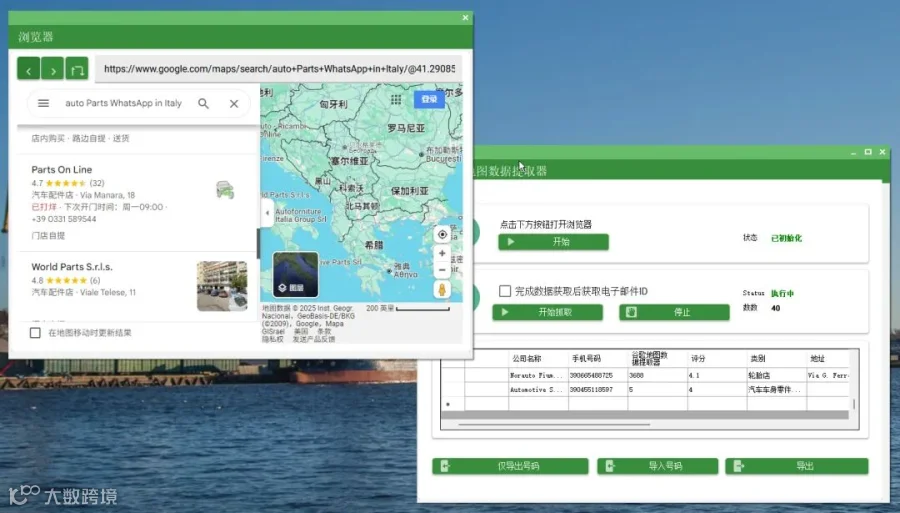900x513 pixels.
Task: Open the Google apps grid icon
Action: (396, 99)
